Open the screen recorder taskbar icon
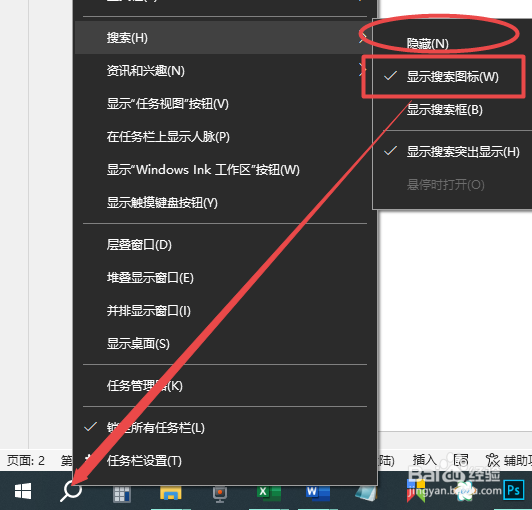532x510 pixels. [x=220, y=494]
